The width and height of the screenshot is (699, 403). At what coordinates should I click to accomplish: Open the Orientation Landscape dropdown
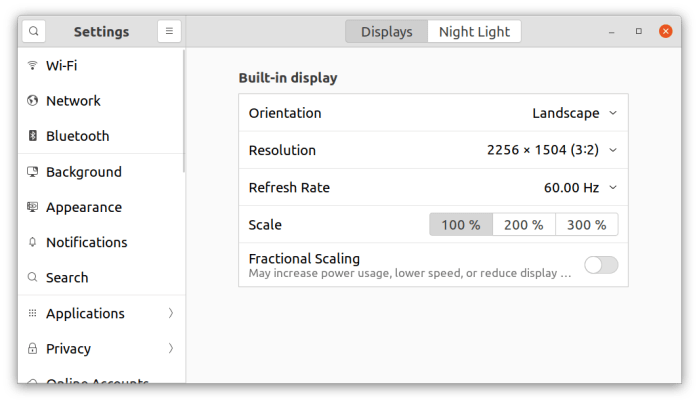pos(574,113)
